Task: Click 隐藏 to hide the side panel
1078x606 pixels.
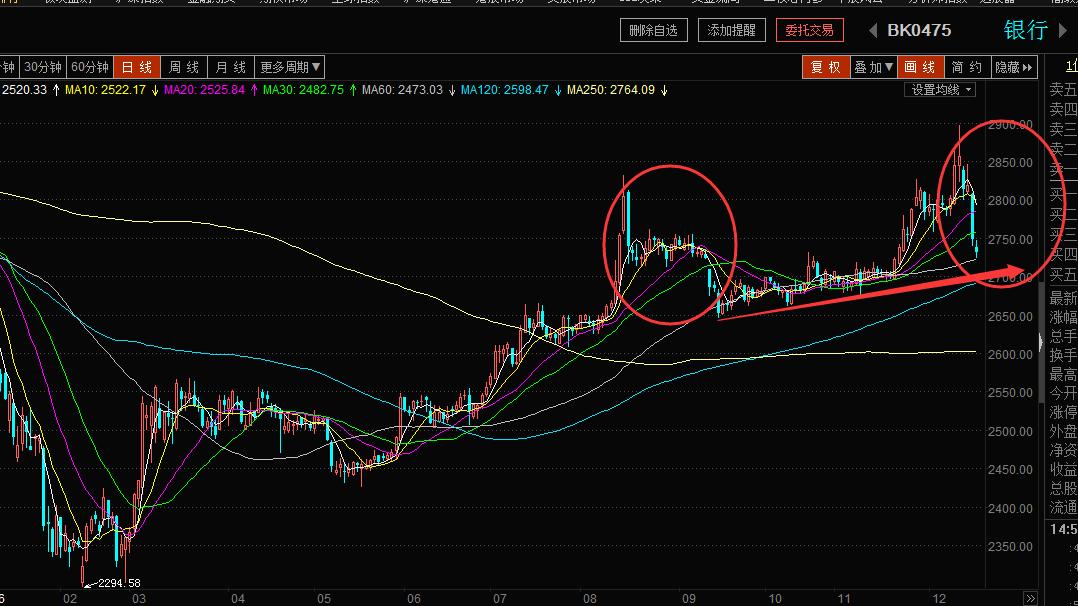Action: pos(1014,67)
